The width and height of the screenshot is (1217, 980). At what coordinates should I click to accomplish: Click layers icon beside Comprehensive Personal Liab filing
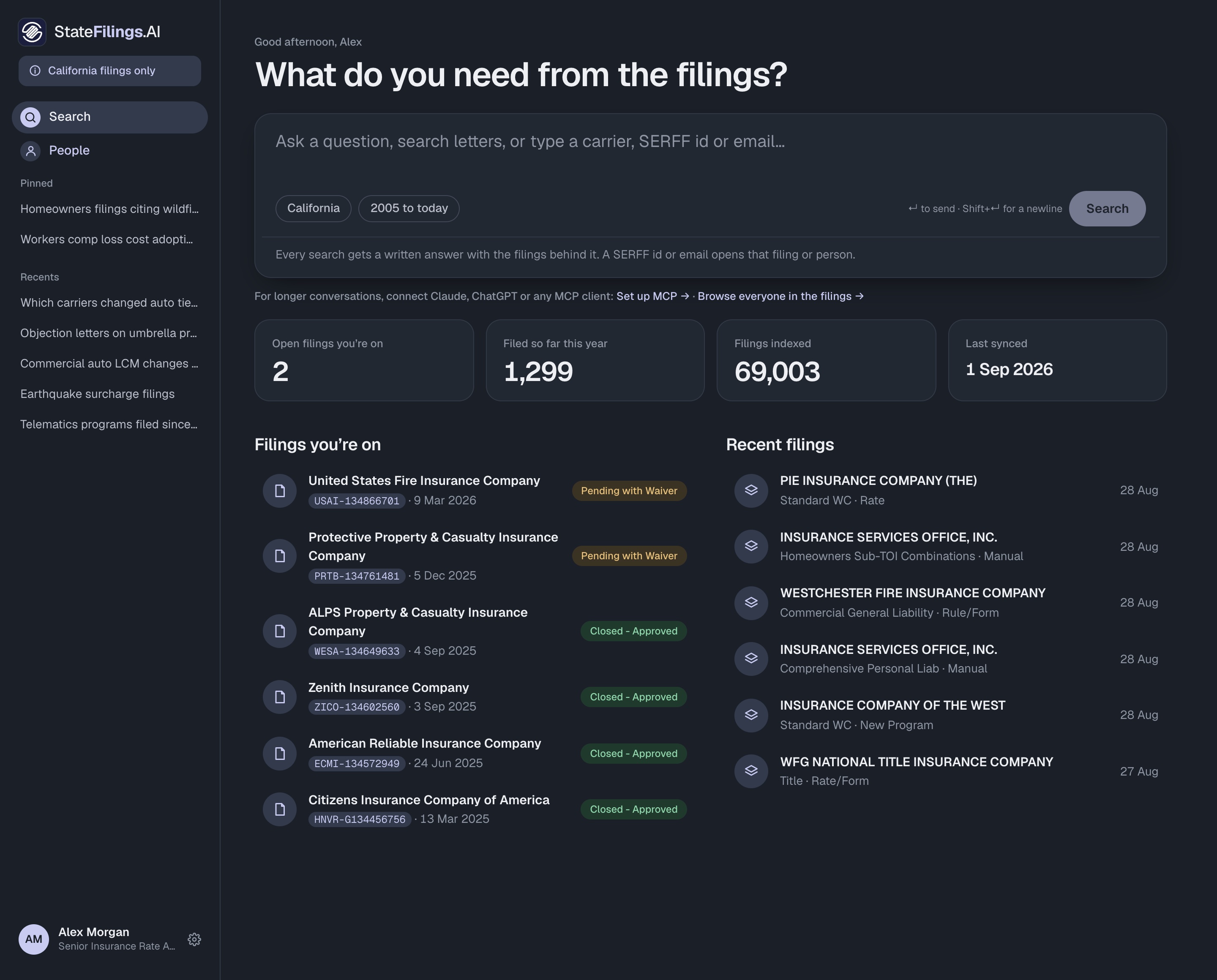click(751, 658)
